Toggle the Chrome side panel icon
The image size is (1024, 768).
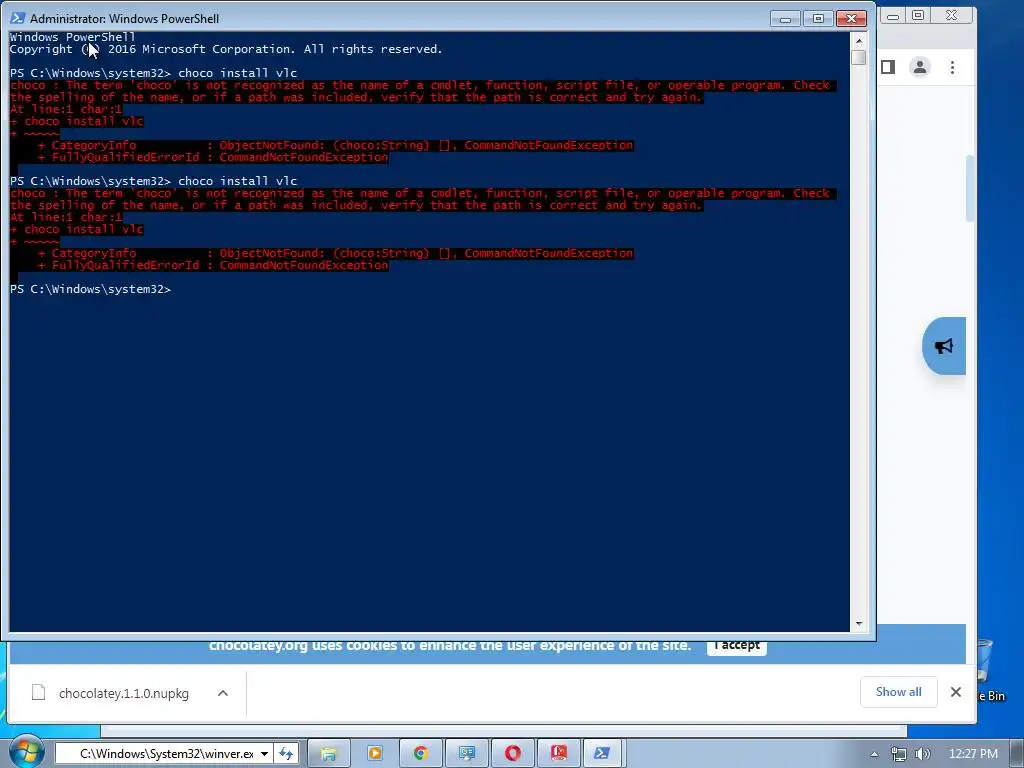pos(888,67)
